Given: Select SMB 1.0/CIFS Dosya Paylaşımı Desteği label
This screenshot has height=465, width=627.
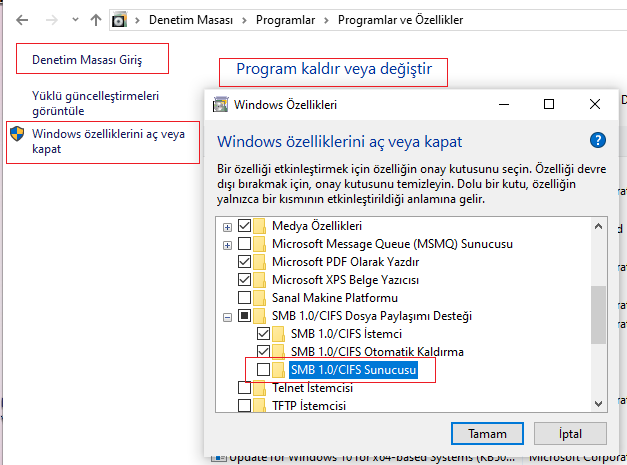Looking at the screenshot, I should [372, 316].
